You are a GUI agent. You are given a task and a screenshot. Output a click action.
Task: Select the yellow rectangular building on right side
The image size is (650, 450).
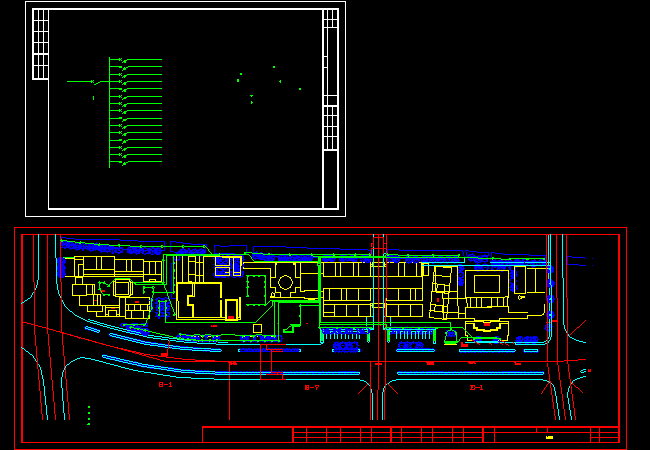487,284
